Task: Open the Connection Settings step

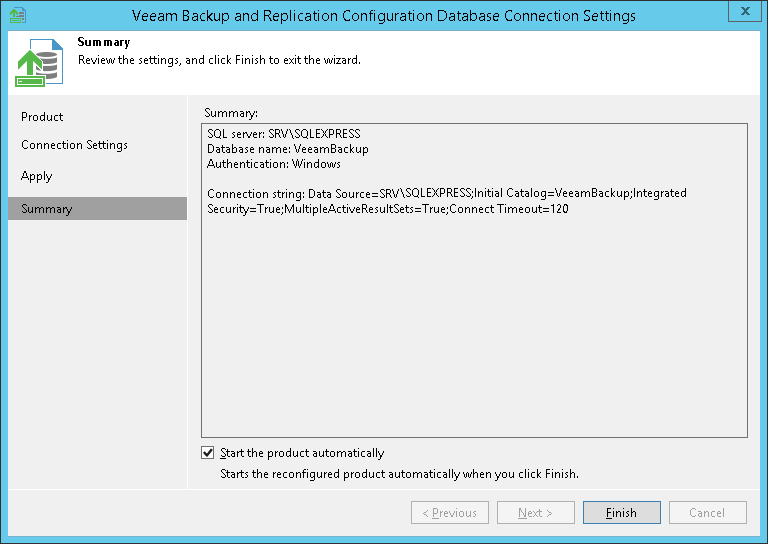Action: (x=74, y=145)
